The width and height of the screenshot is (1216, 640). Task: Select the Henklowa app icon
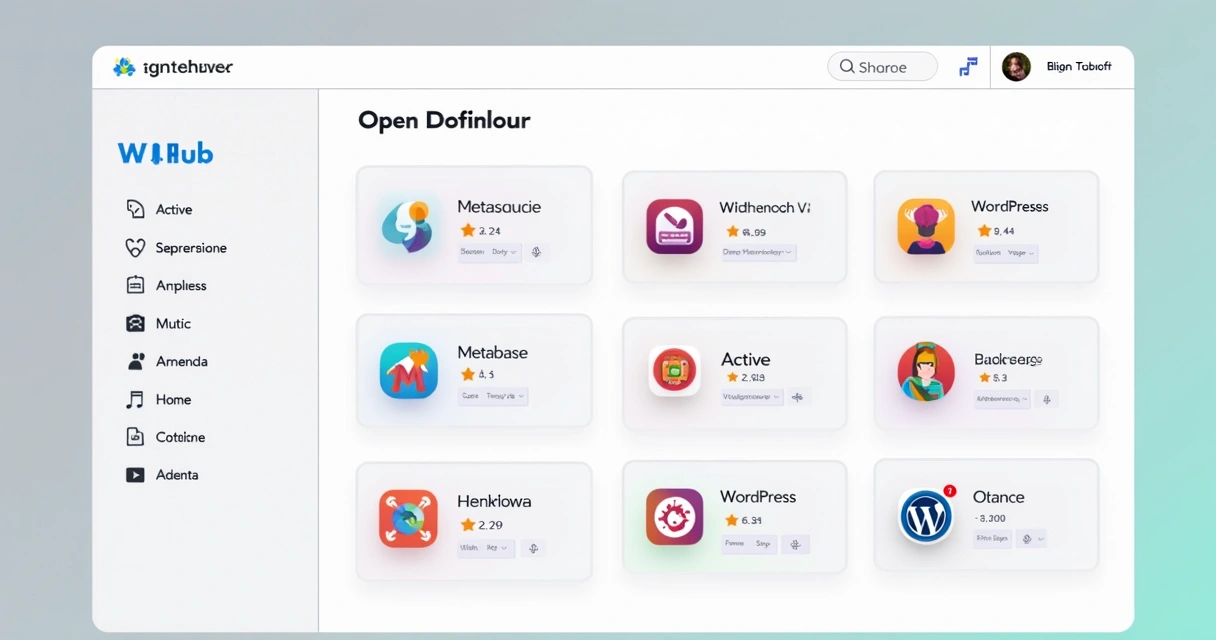click(x=409, y=518)
